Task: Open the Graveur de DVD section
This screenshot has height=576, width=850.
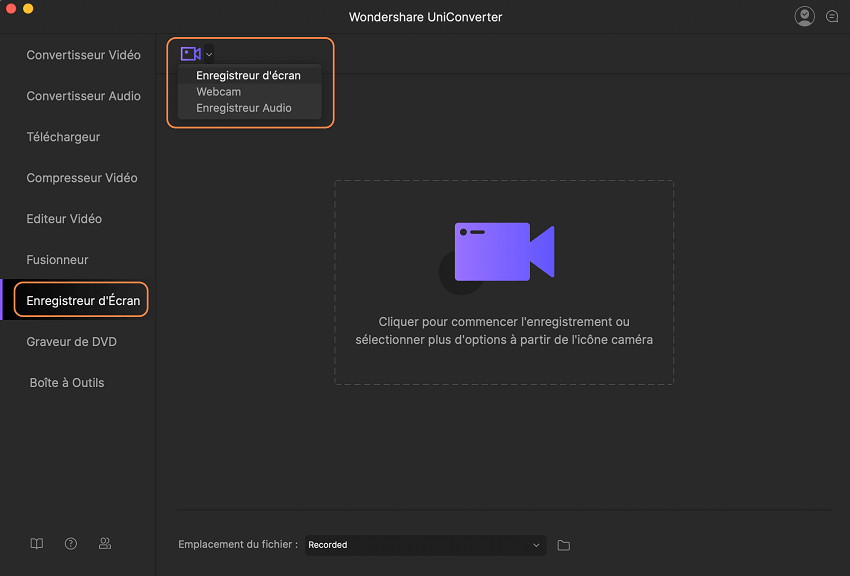Action: [x=71, y=342]
